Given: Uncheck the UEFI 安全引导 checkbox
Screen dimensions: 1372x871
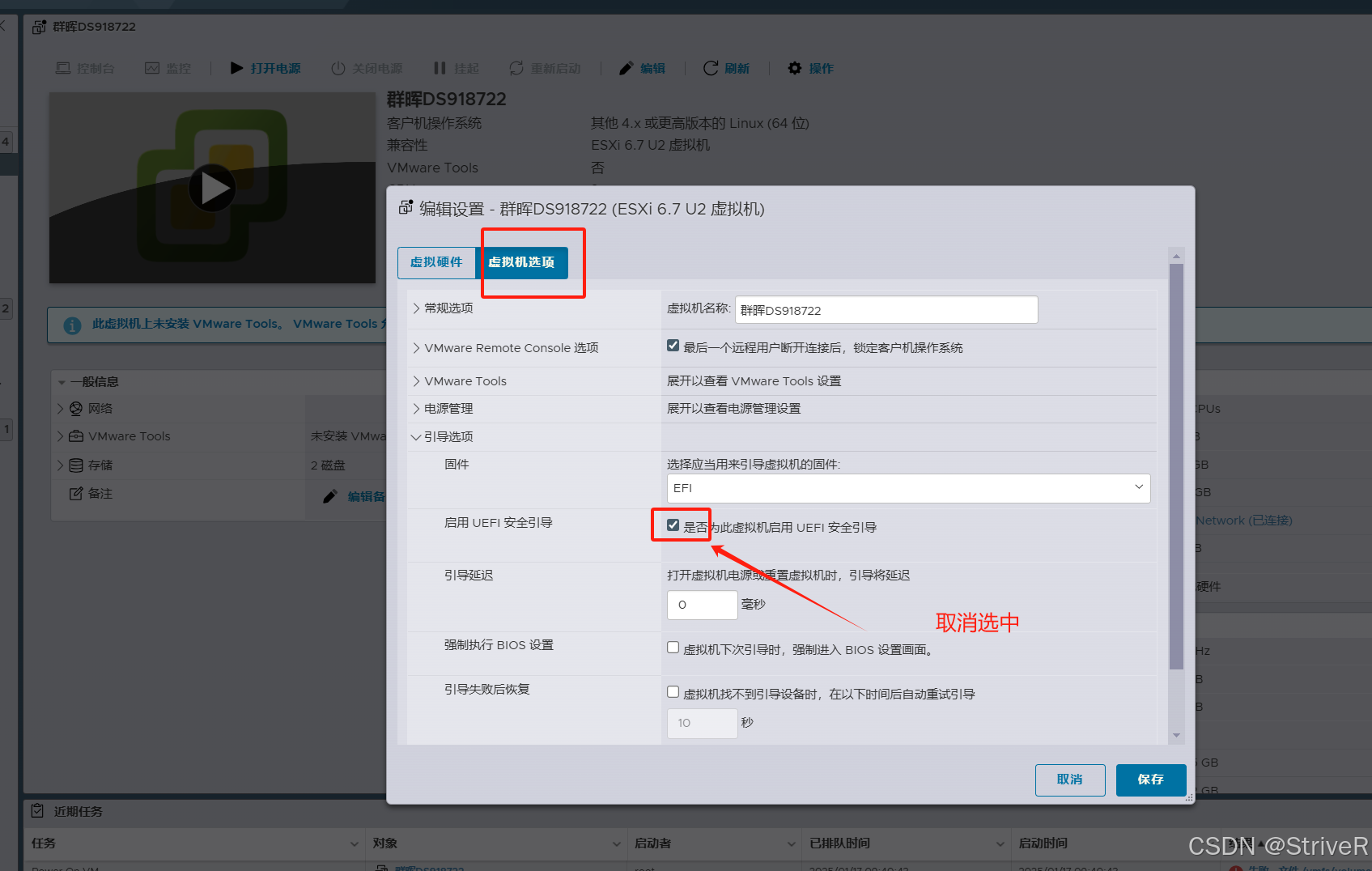Looking at the screenshot, I should point(673,525).
